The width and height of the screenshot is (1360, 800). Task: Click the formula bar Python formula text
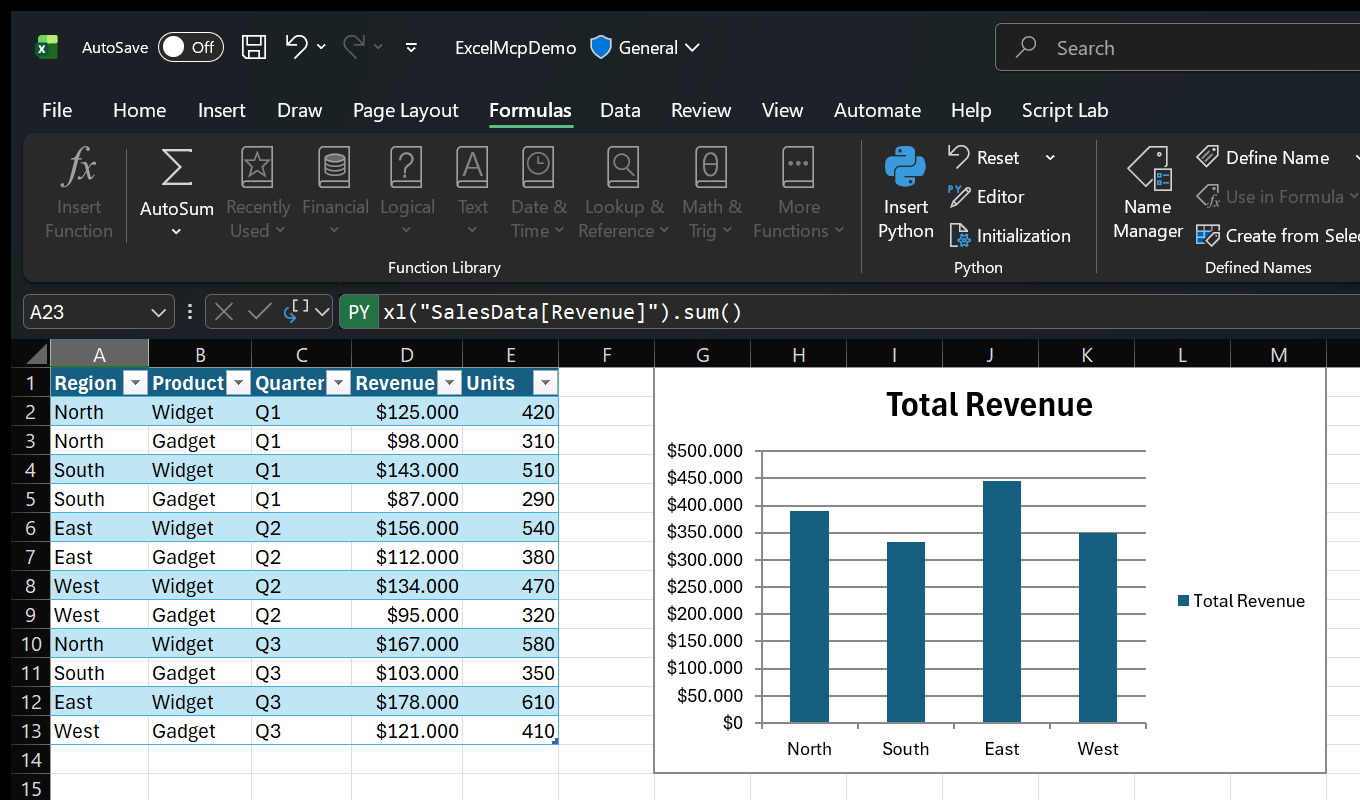(562, 312)
